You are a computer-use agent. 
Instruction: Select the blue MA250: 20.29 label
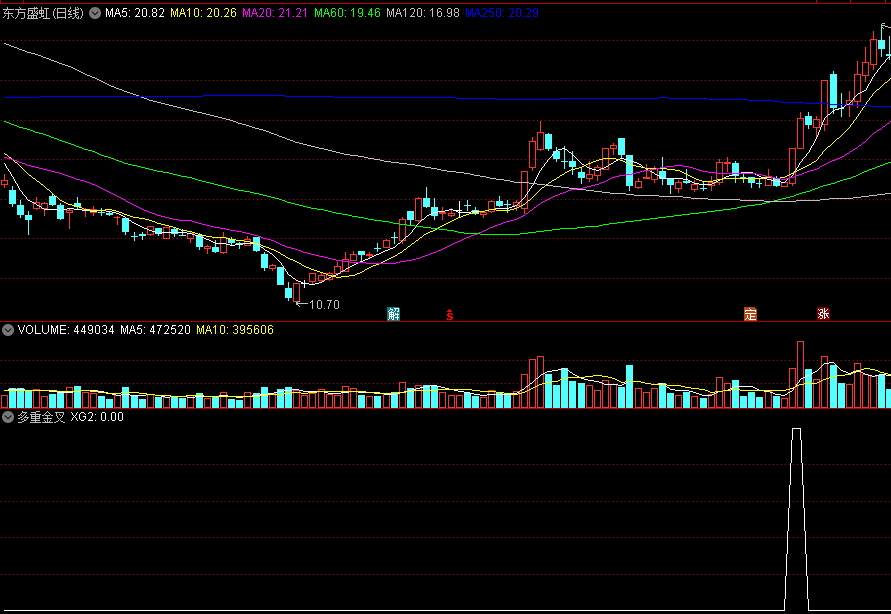502,12
